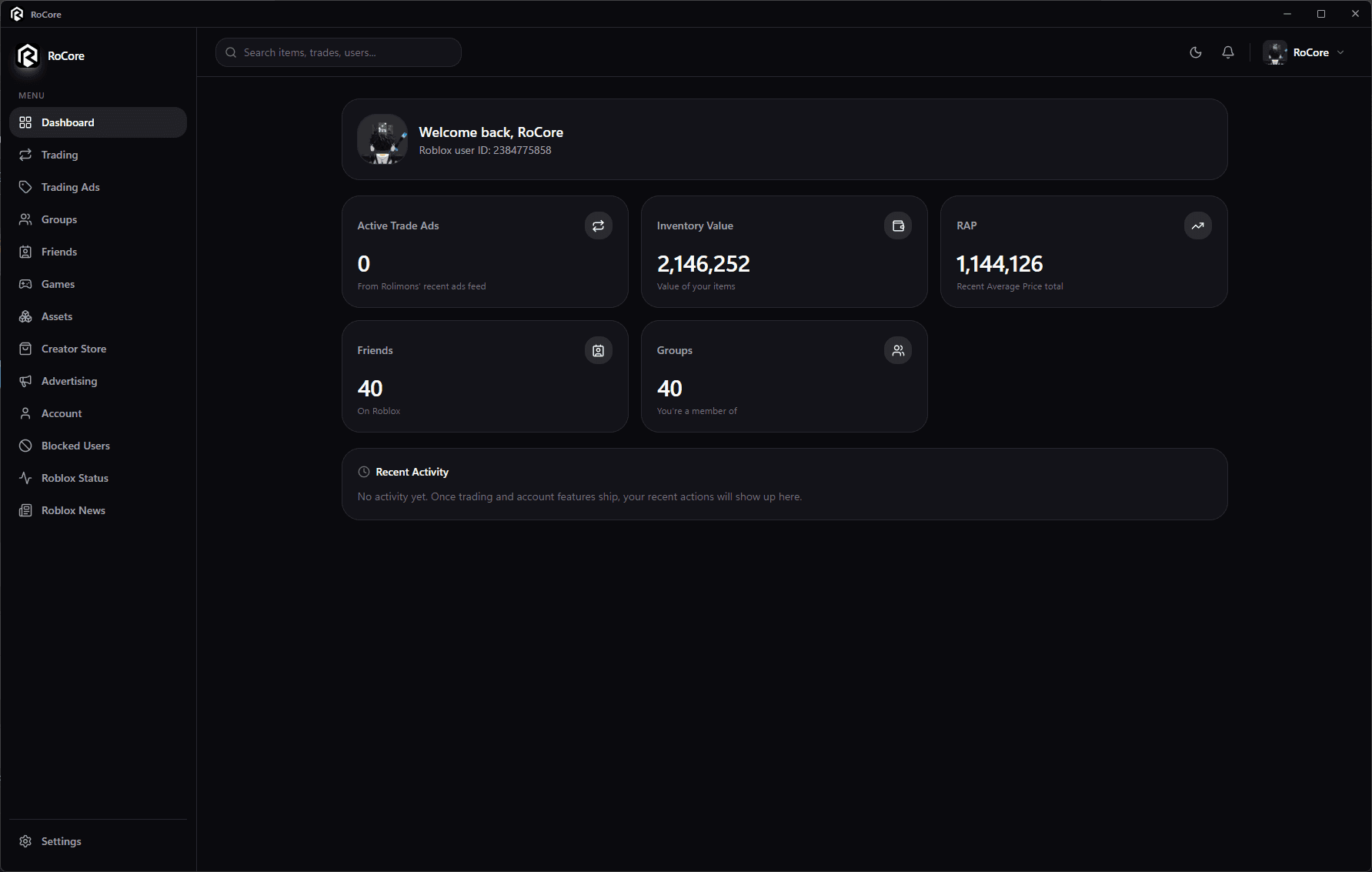Navigate to Groups in the menu
Image resolution: width=1372 pixels, height=872 pixels.
[x=98, y=219]
